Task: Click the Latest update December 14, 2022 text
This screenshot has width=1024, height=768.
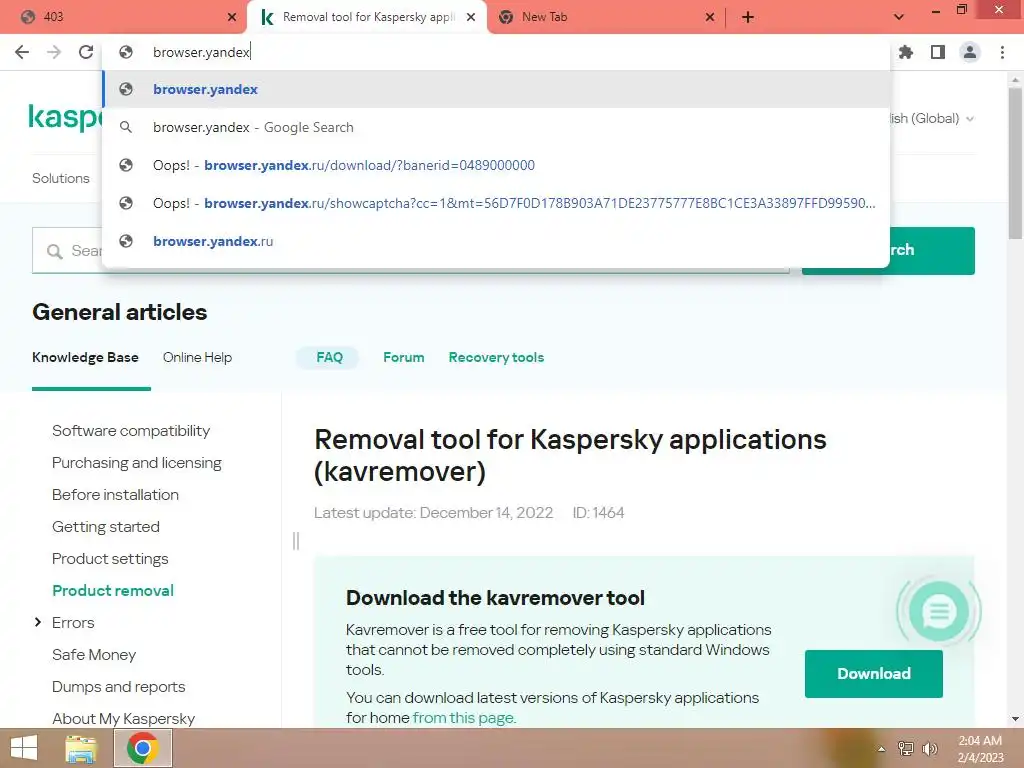Action: tap(434, 513)
